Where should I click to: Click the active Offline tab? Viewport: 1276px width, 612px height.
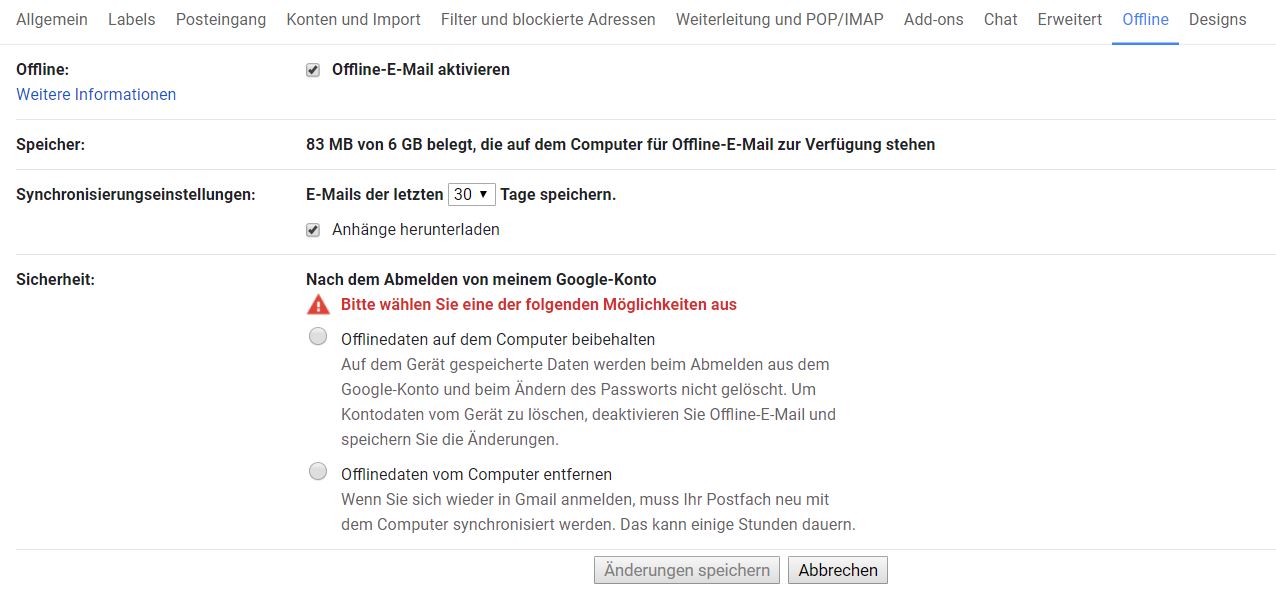coord(1145,20)
